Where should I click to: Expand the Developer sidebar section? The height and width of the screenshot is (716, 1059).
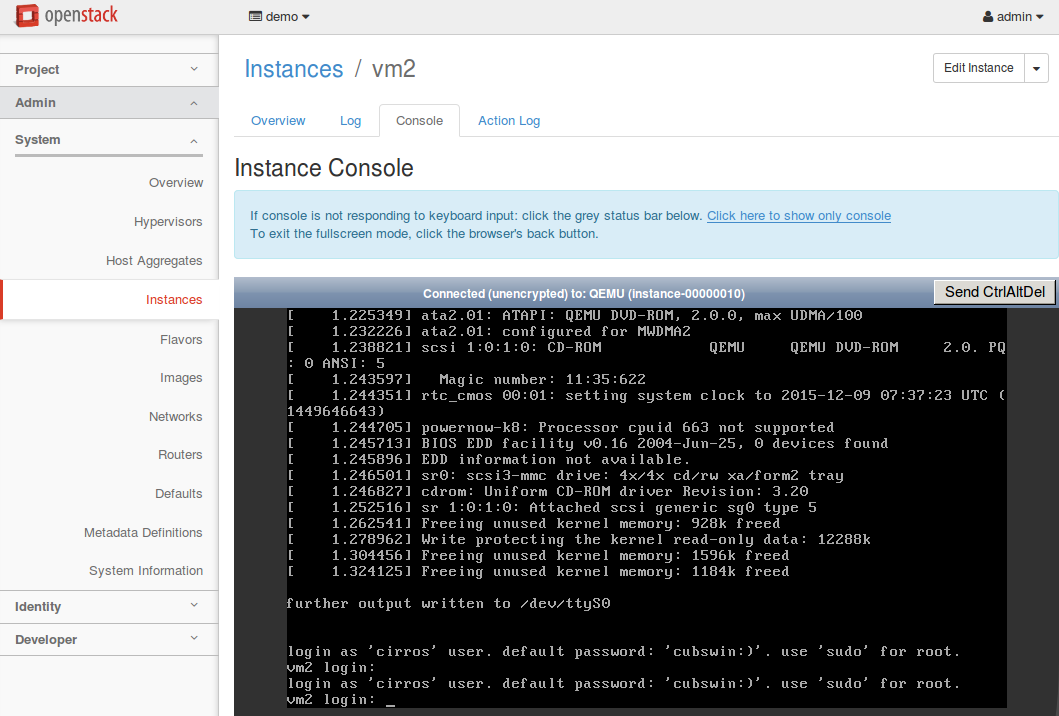(x=108, y=640)
